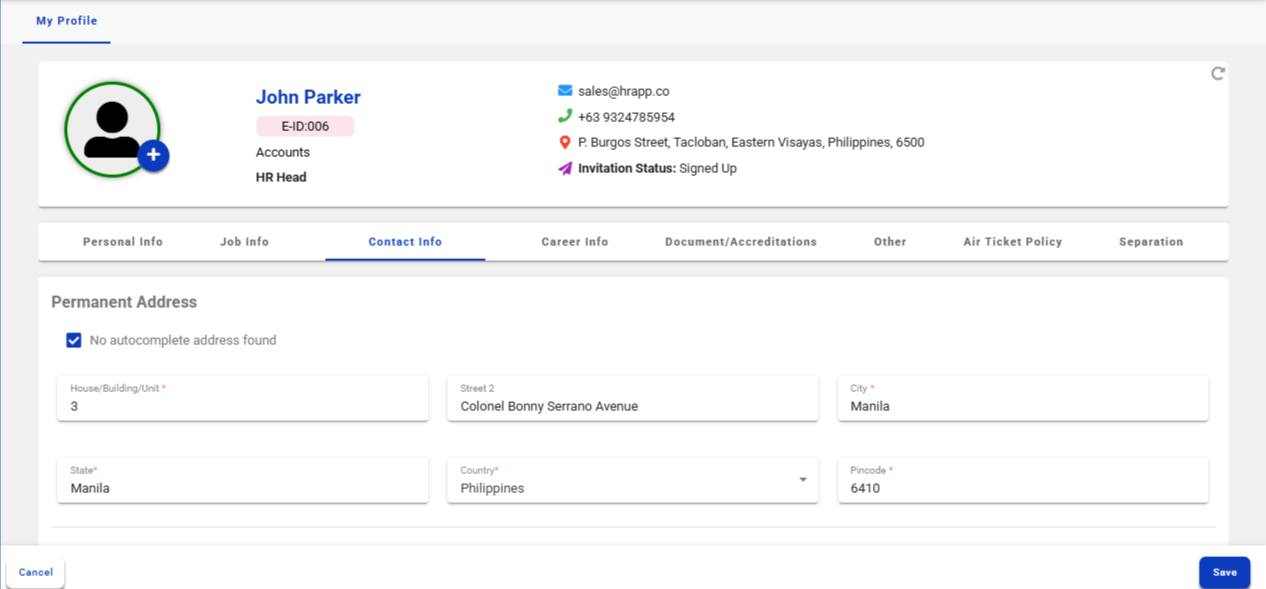Click the green phone icon

pos(565,116)
